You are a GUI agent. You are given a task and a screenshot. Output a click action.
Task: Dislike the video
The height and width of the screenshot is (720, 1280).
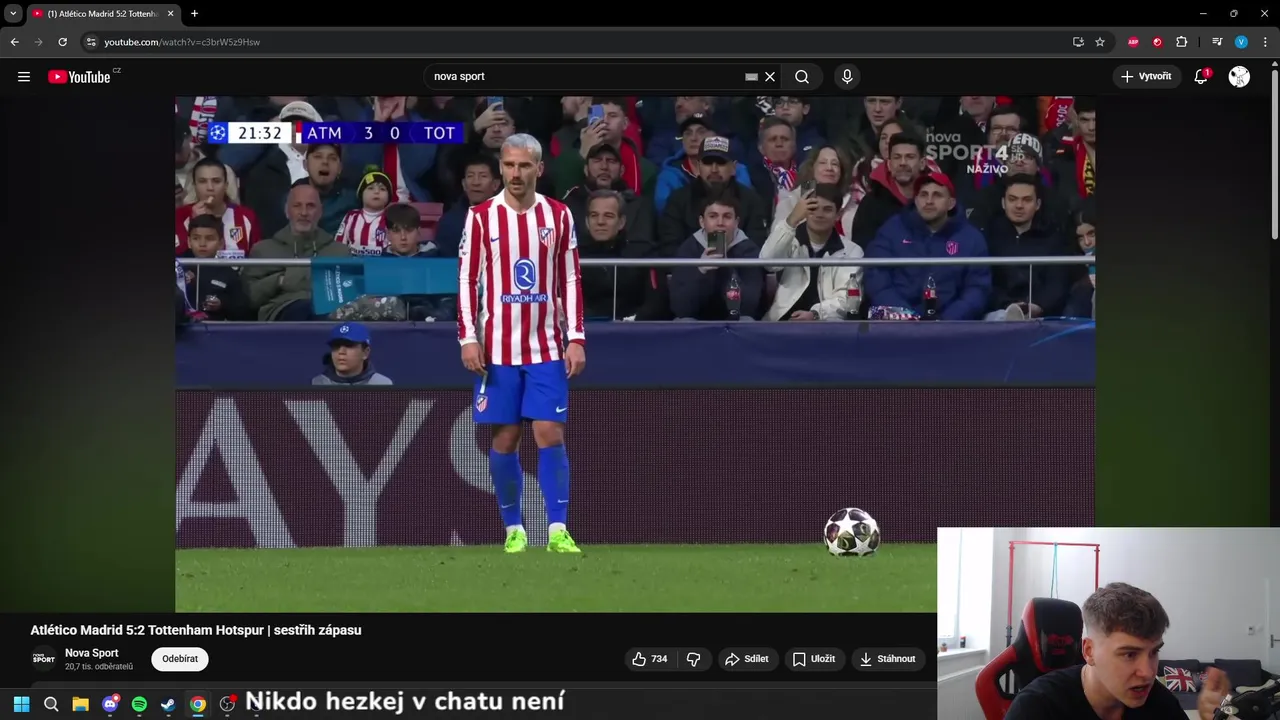click(693, 659)
